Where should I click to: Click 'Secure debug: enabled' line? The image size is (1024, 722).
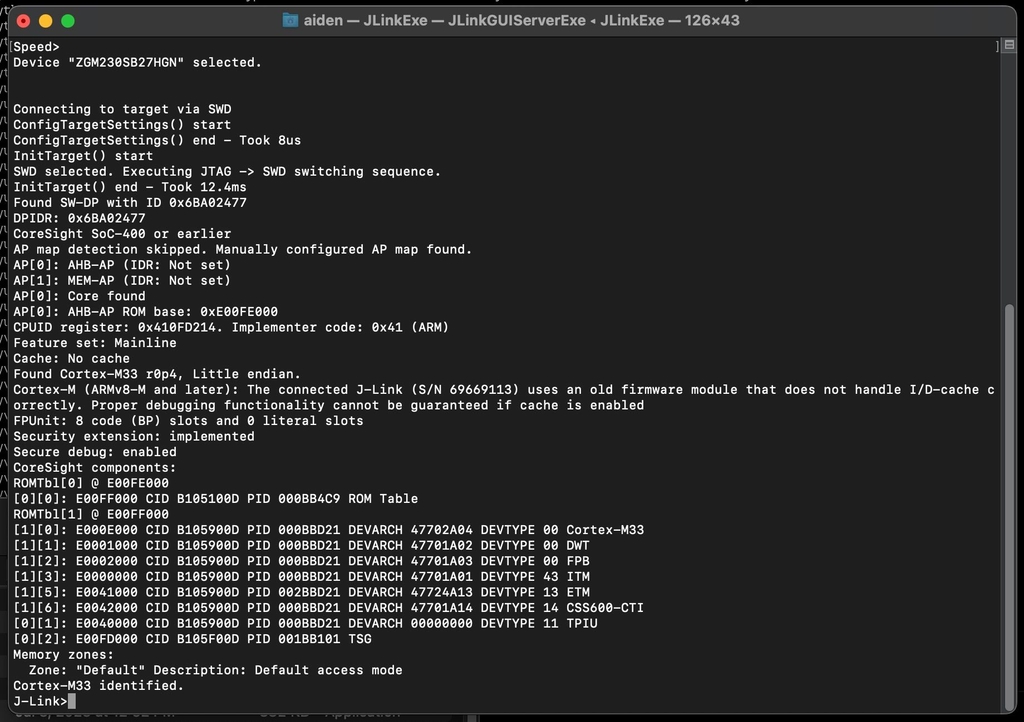(x=95, y=452)
